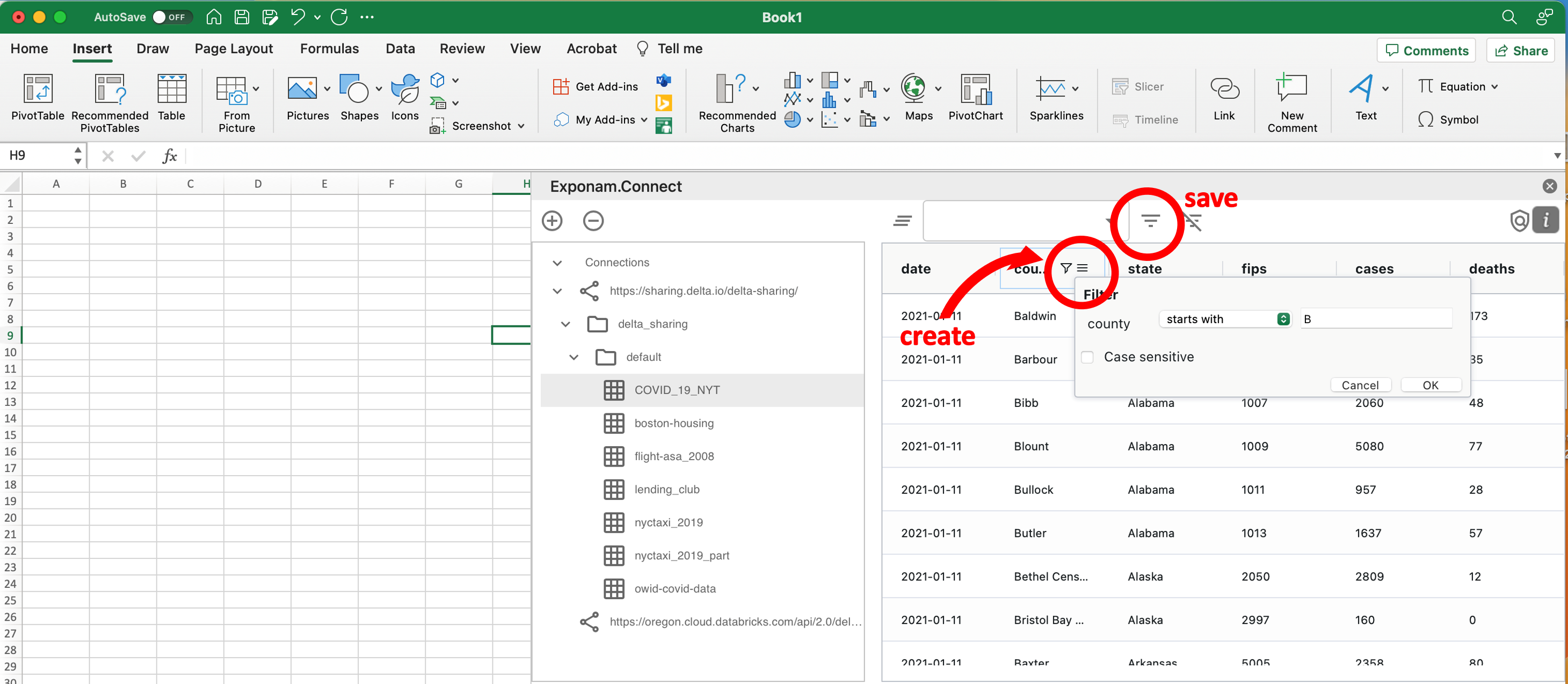This screenshot has width=1568, height=684.
Task: Open the starts with condition dropdown
Action: click(x=1225, y=319)
